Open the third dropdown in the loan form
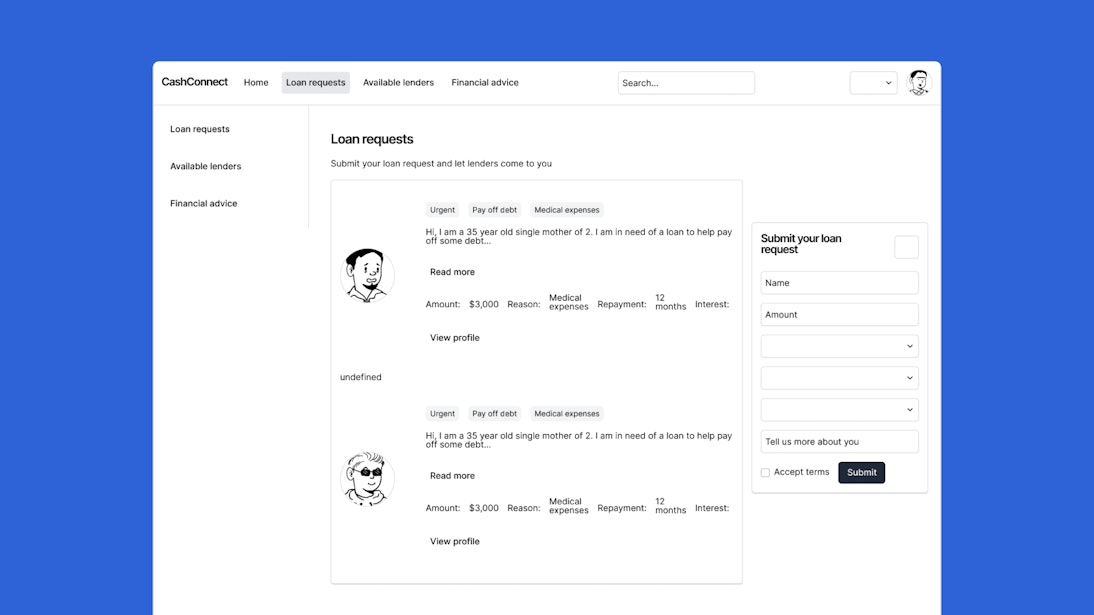 839,409
